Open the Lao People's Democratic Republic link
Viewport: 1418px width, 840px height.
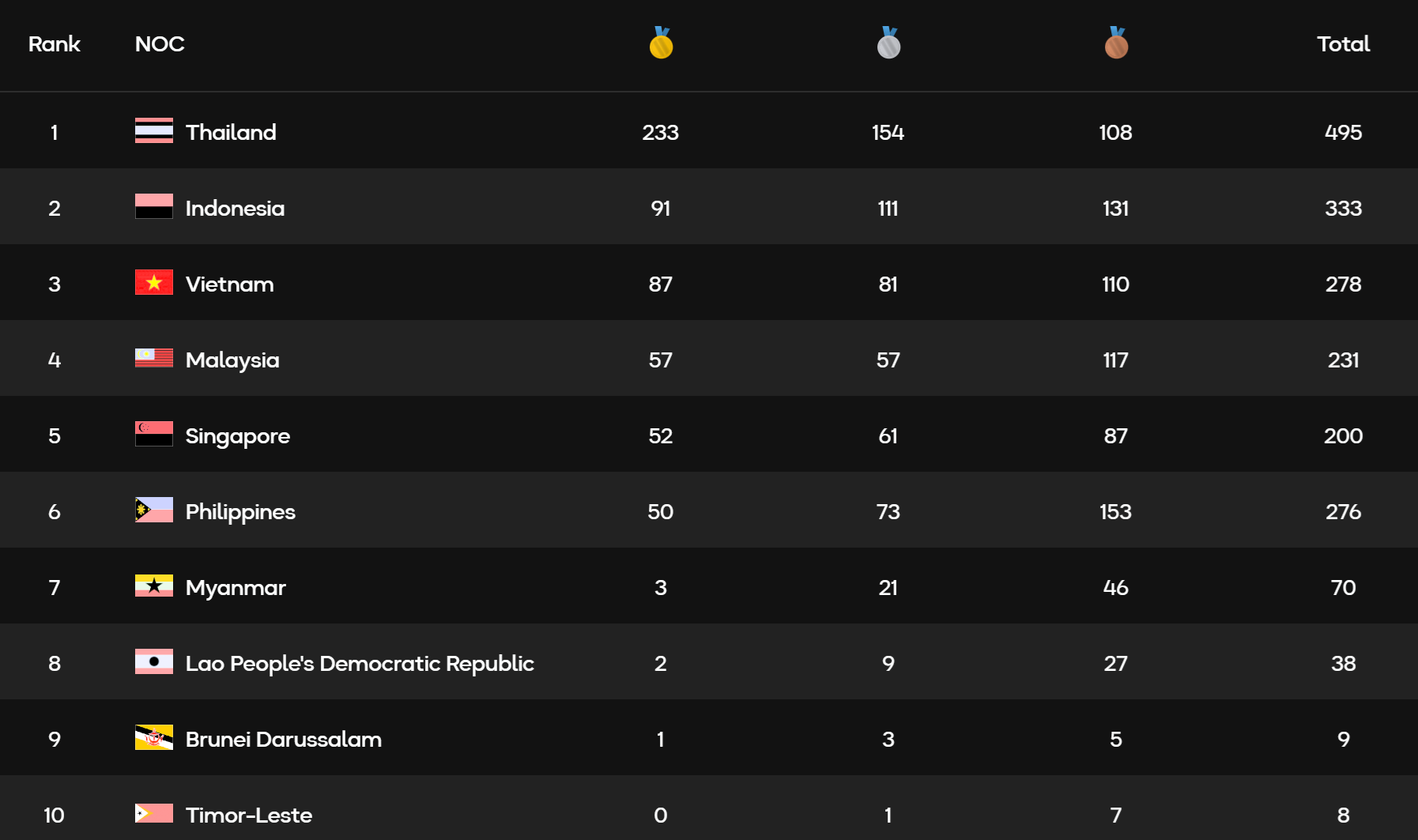click(x=360, y=664)
